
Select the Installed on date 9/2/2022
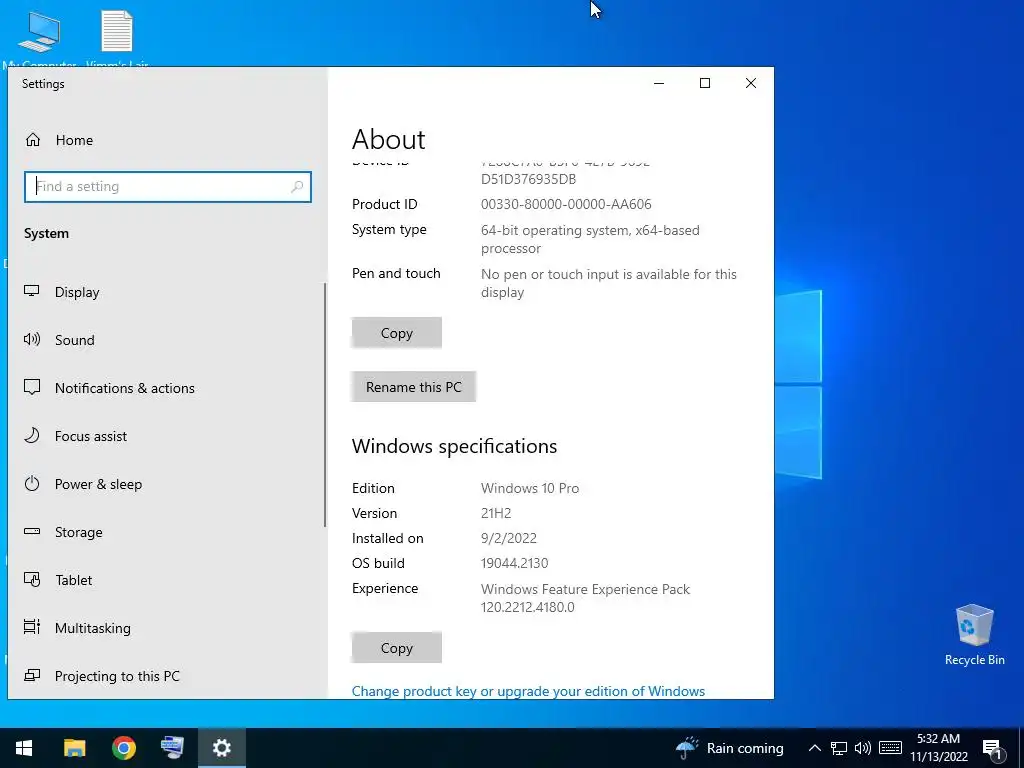(x=509, y=538)
